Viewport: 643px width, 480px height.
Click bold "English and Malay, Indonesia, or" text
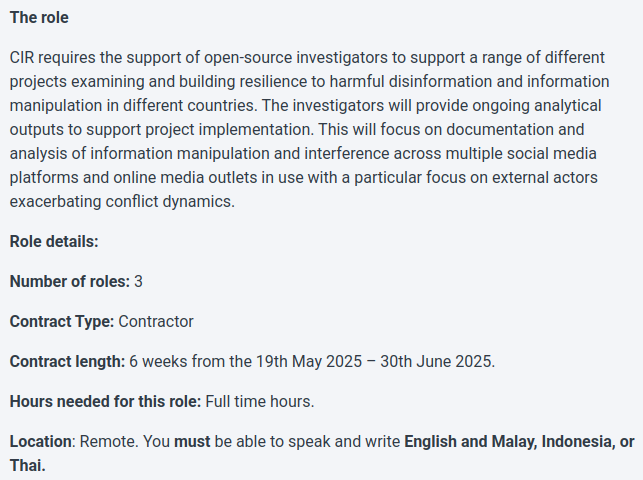click(x=520, y=442)
